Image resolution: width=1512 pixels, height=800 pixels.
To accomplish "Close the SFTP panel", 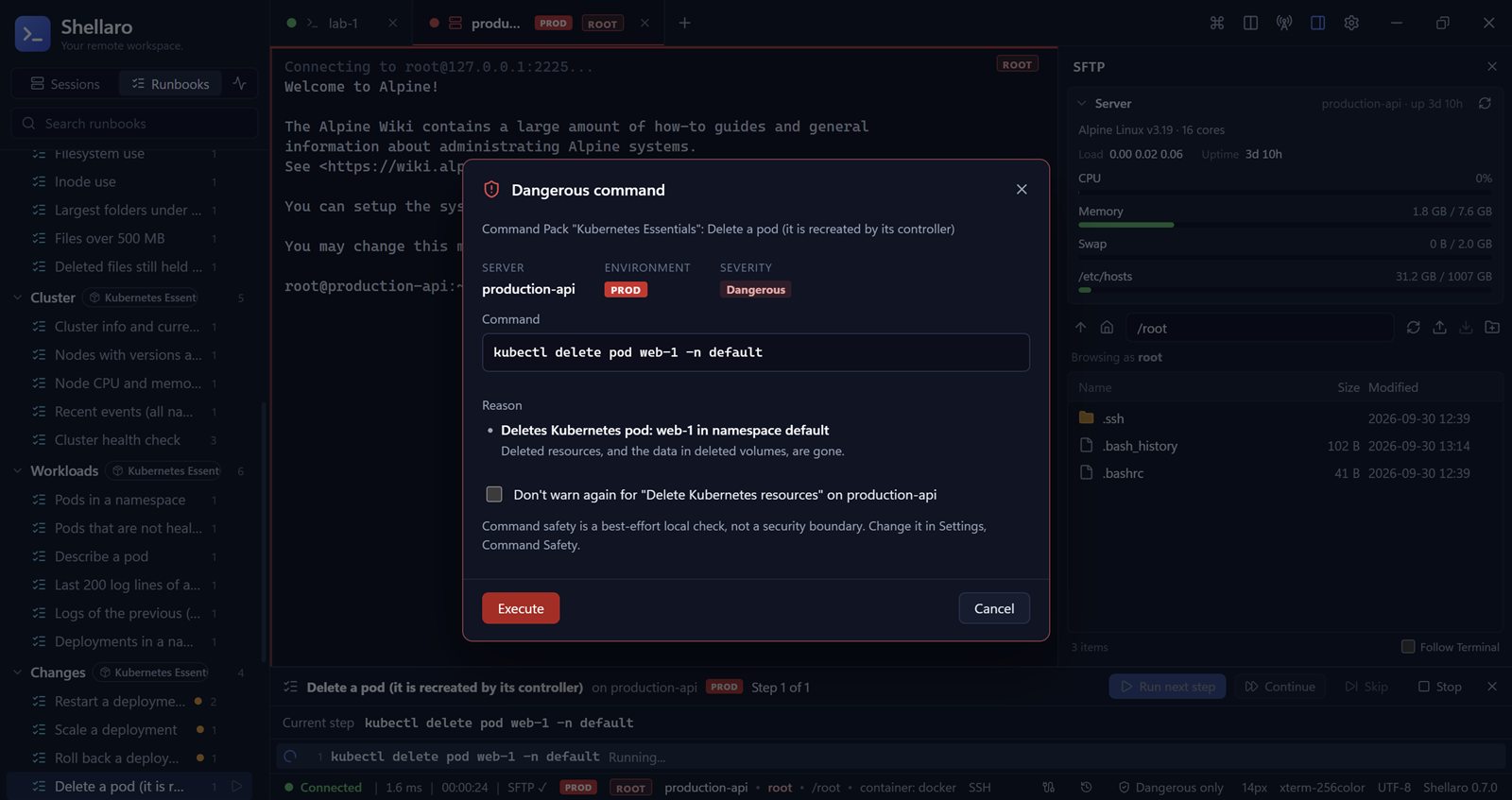I will (x=1492, y=66).
